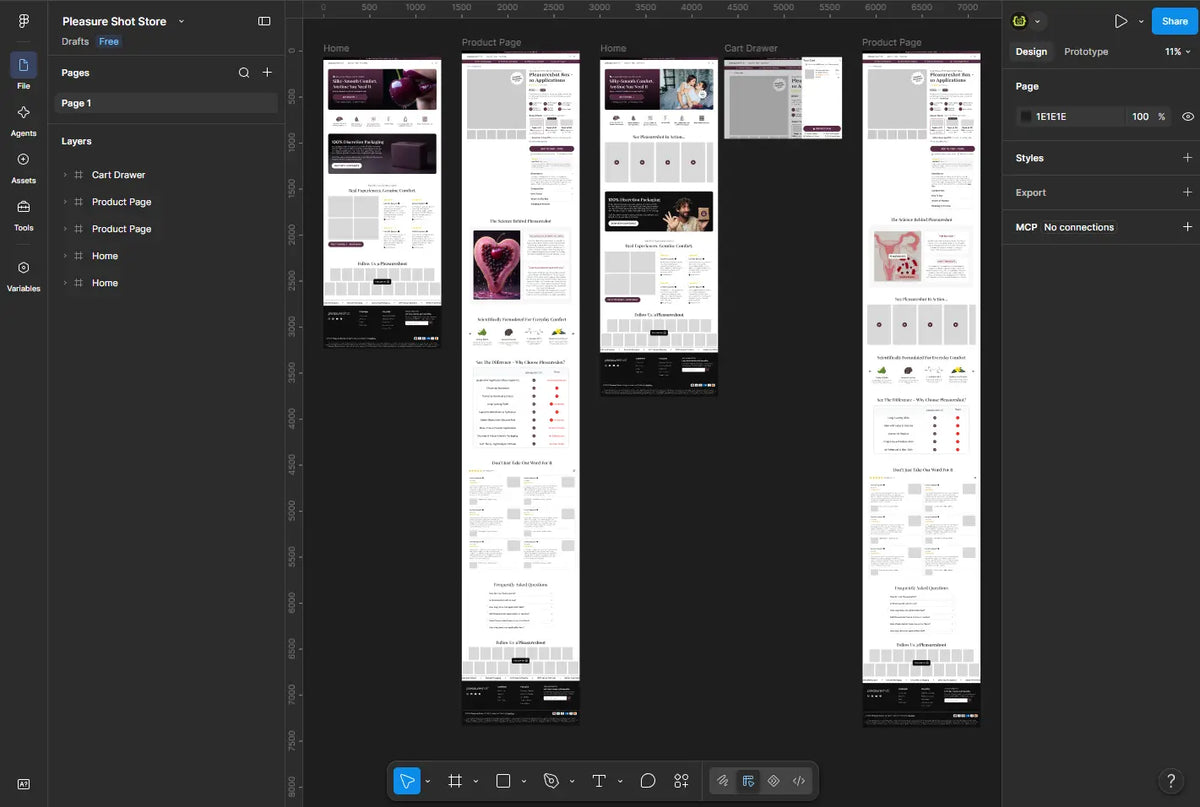Open the 11% zoom level dropdown
The width and height of the screenshot is (1200, 807).
[x=1177, y=52]
